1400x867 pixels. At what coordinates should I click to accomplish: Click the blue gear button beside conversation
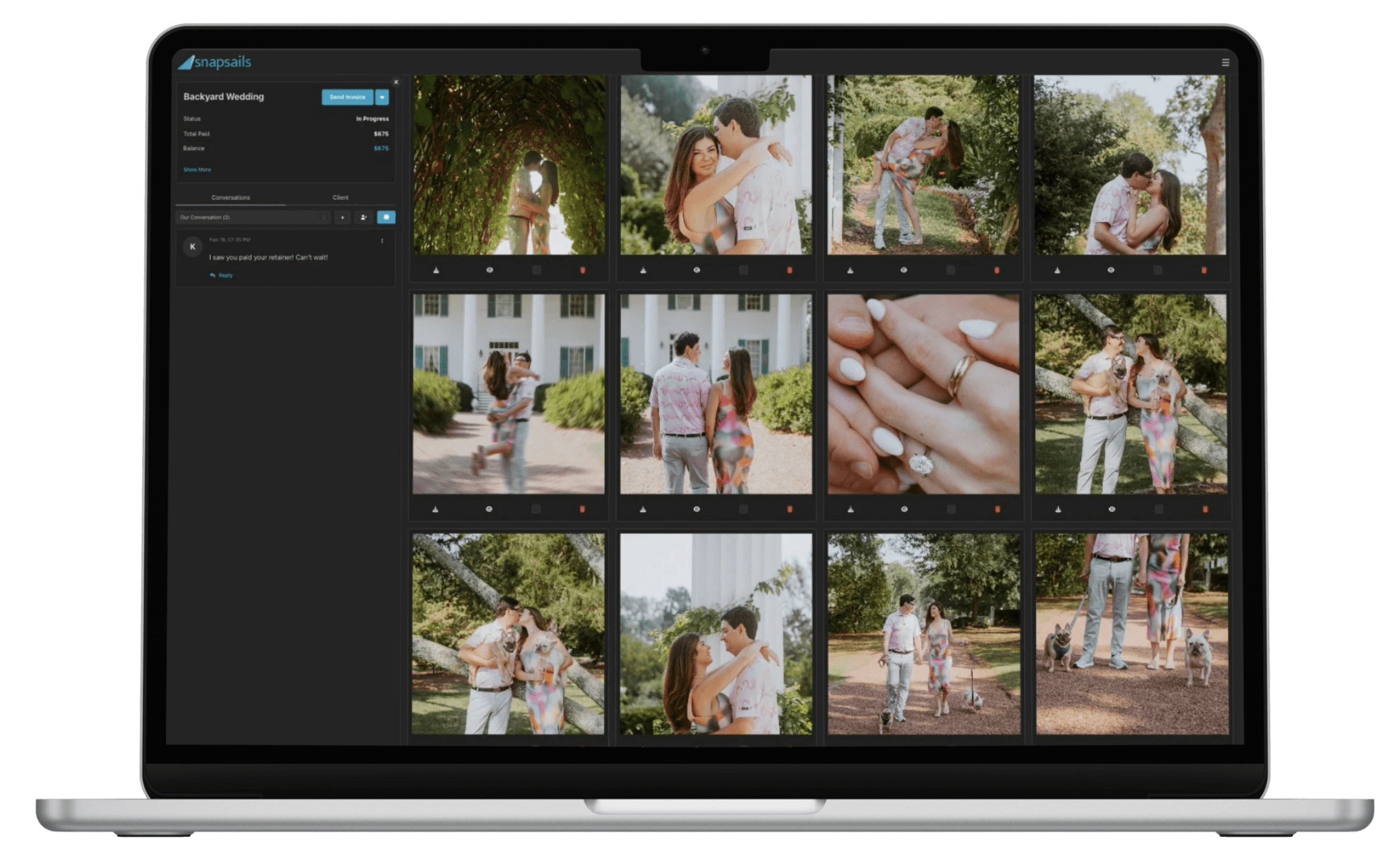[x=386, y=217]
